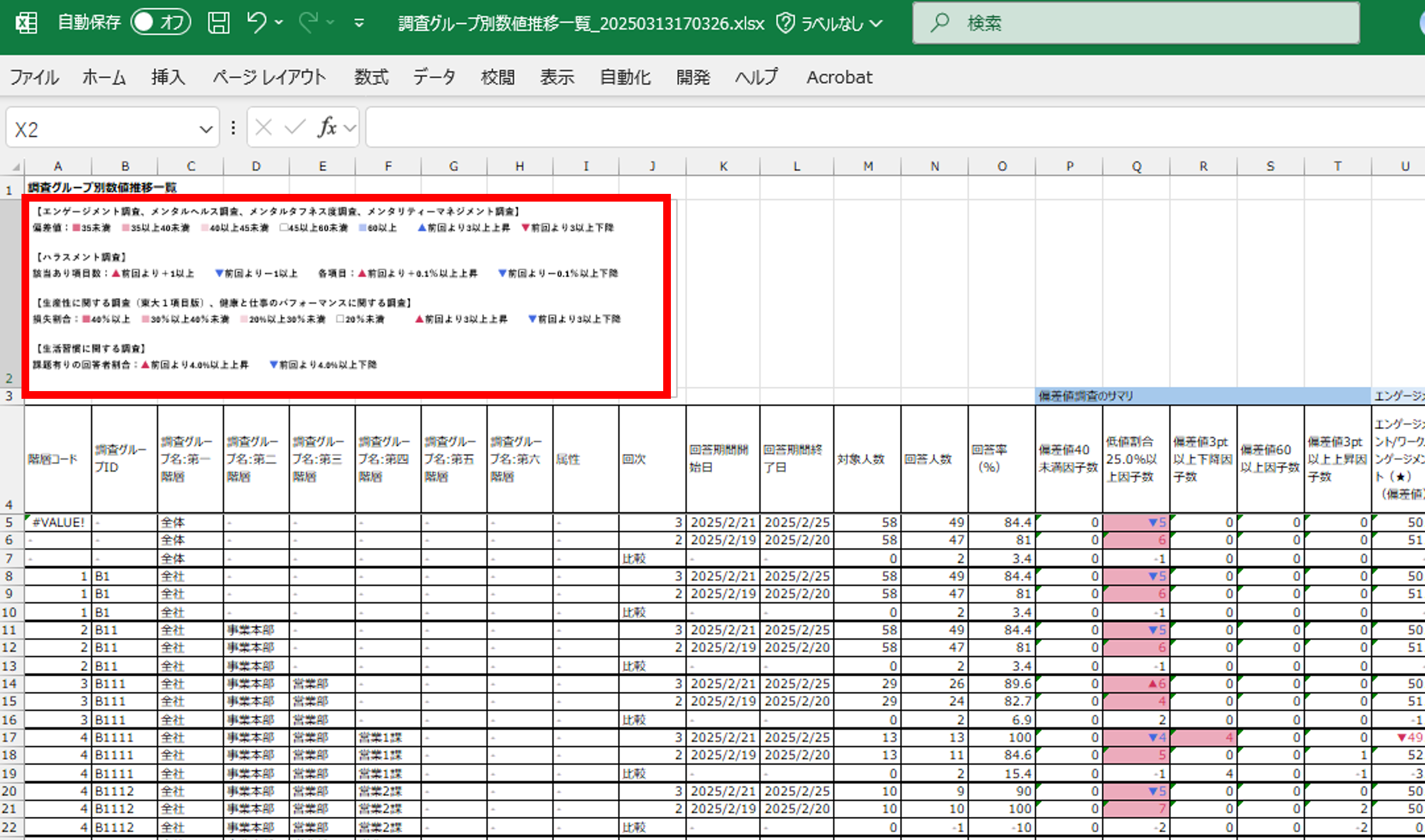Click the Redo arrow icon
Viewport: 1425px width, 840px height.
click(308, 23)
